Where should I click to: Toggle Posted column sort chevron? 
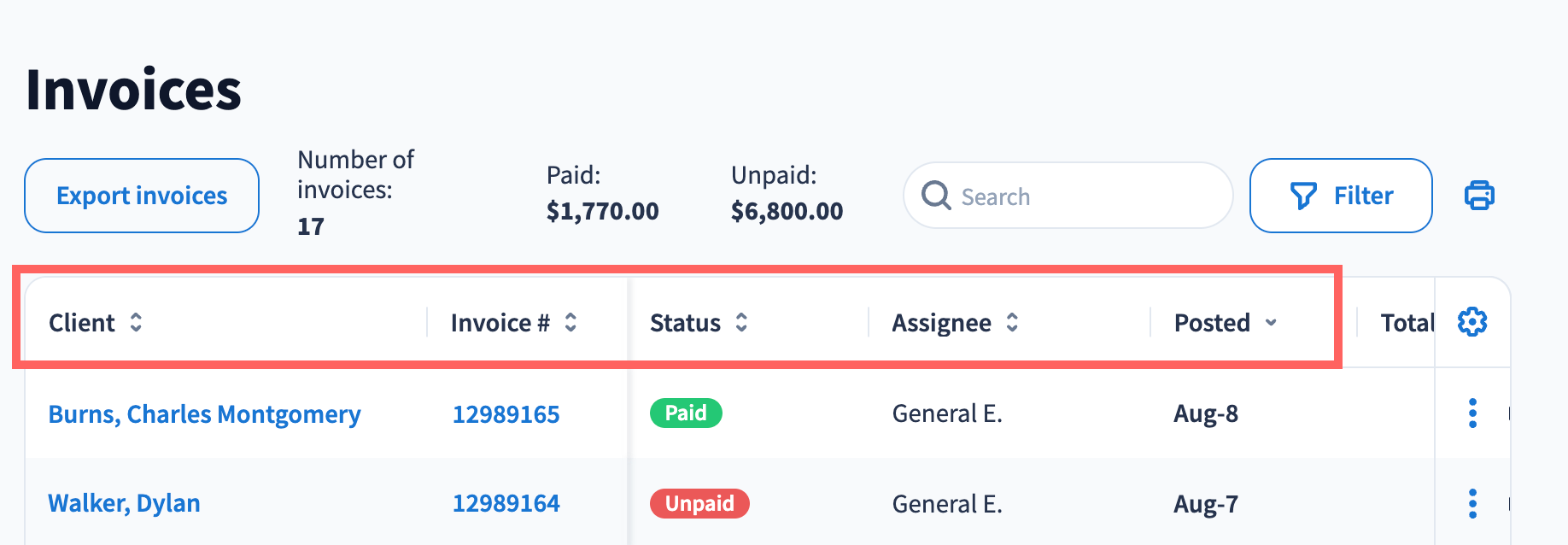coord(1271,322)
